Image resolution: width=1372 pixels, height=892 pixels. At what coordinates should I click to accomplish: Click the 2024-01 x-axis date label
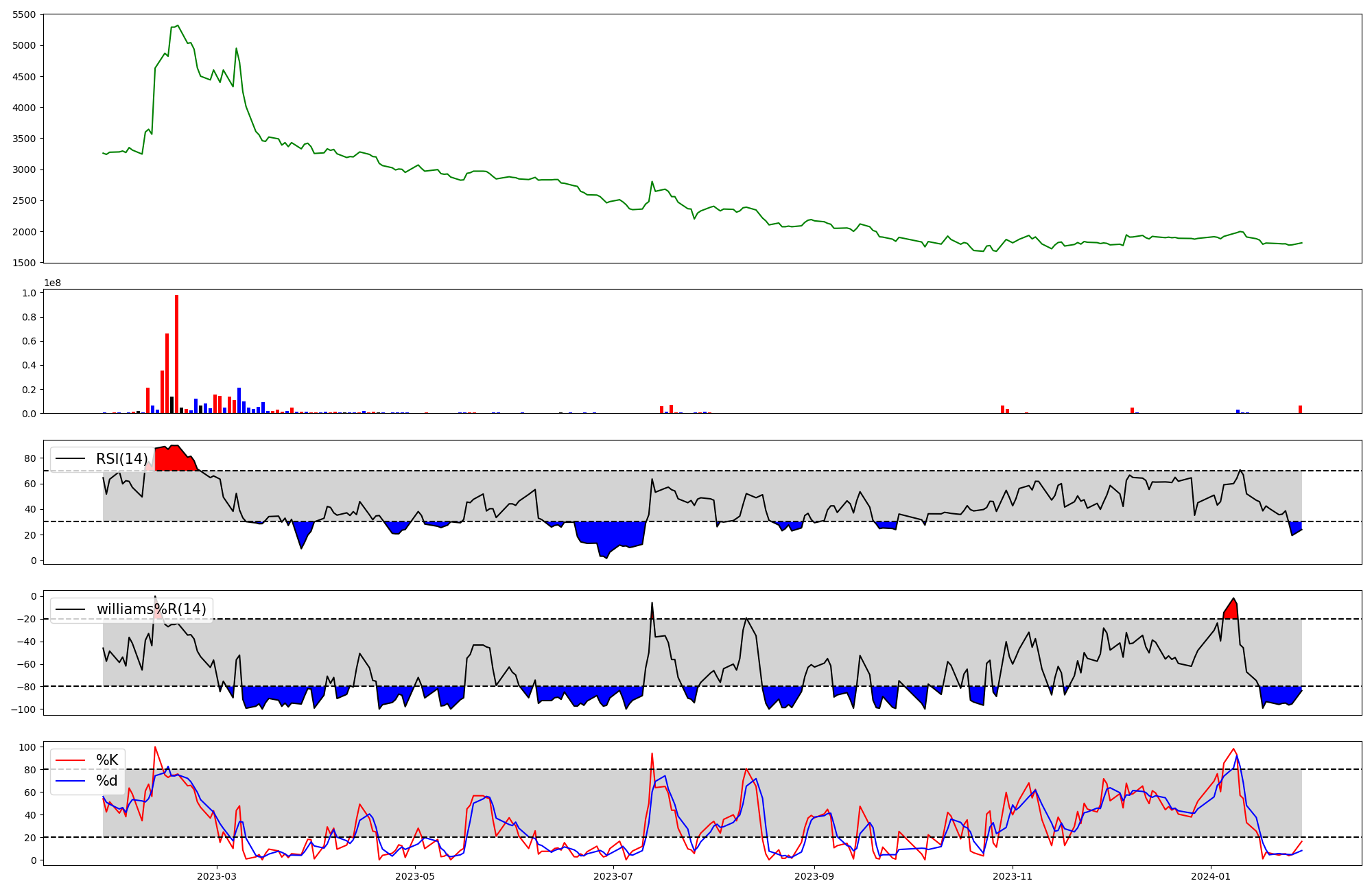pos(1211,876)
